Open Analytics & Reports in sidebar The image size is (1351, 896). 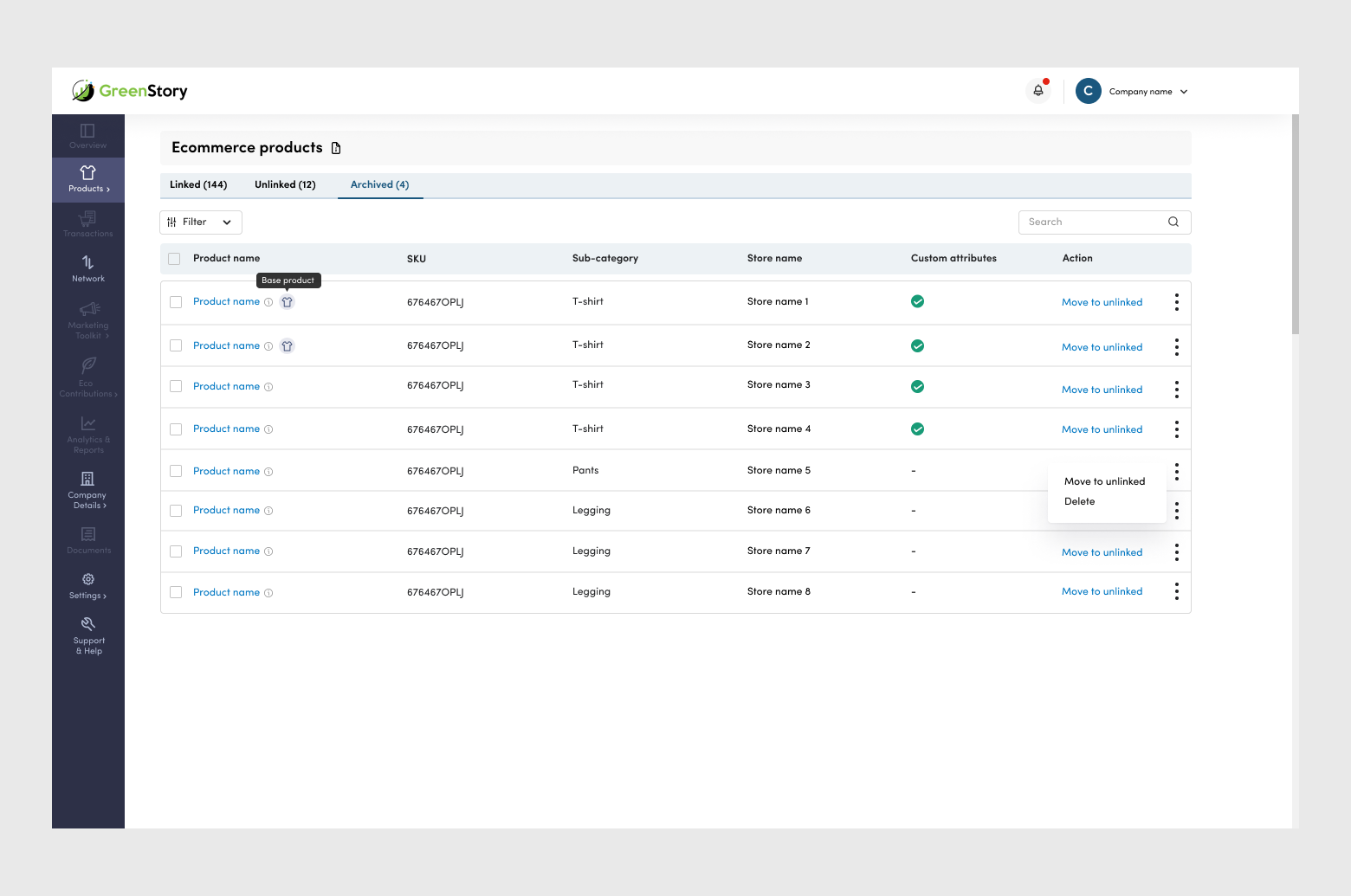click(87, 435)
